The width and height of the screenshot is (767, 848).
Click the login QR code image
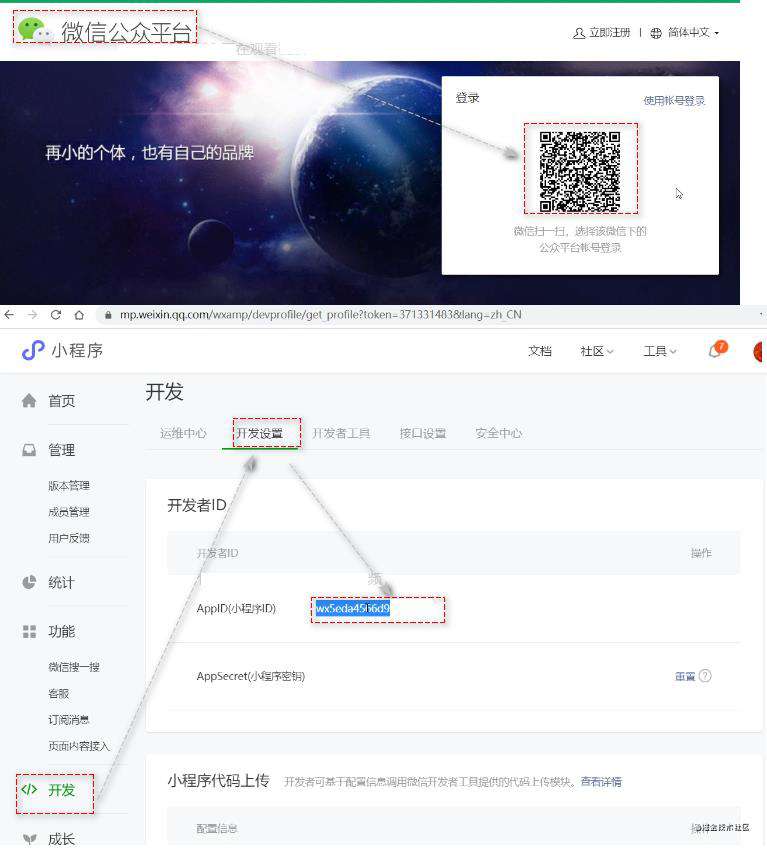(580, 171)
